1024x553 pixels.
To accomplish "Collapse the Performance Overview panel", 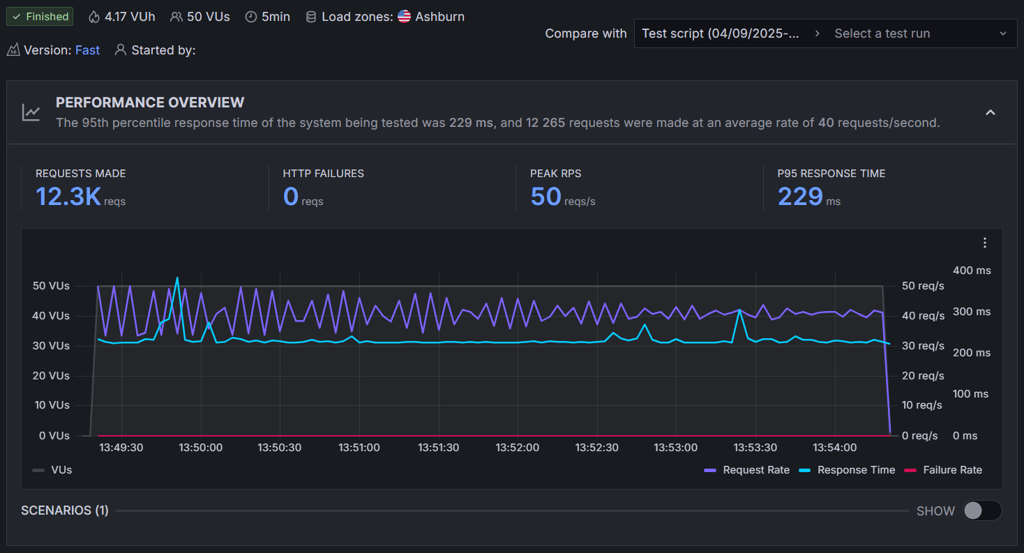I will pyautogui.click(x=991, y=112).
